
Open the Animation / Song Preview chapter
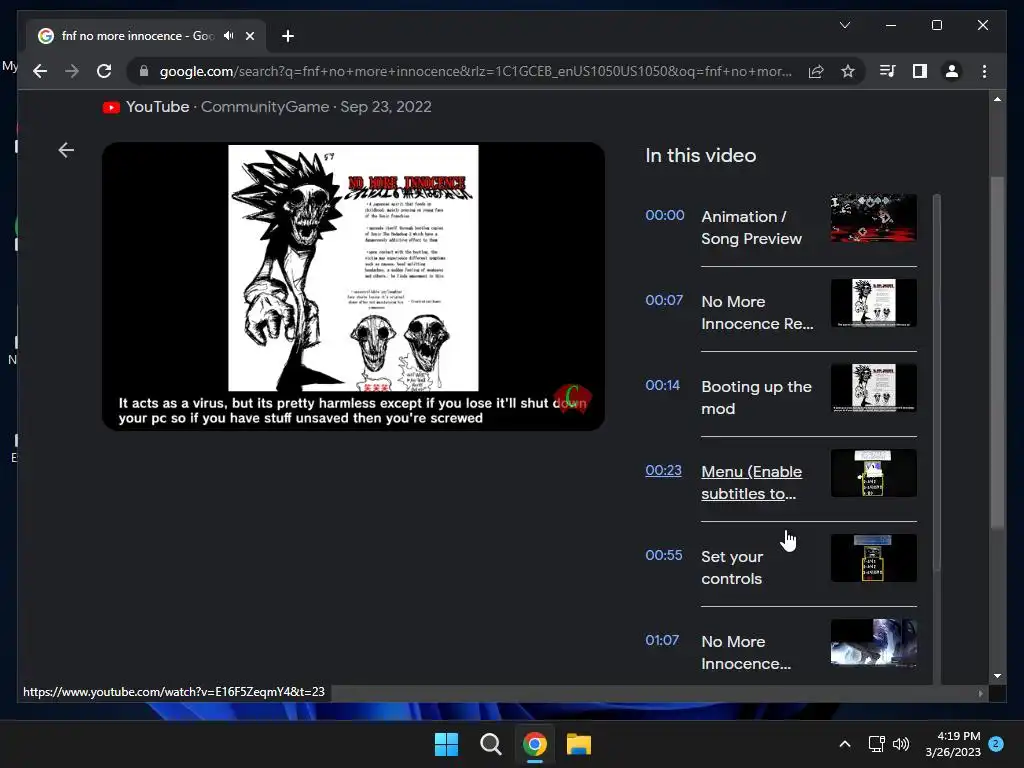click(751, 227)
